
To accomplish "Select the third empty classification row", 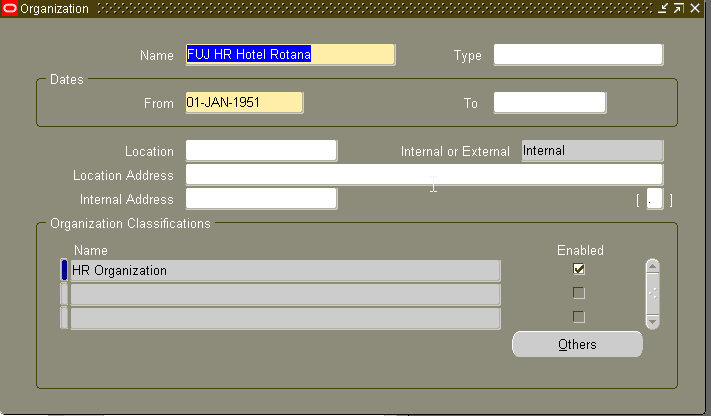I will (286, 318).
